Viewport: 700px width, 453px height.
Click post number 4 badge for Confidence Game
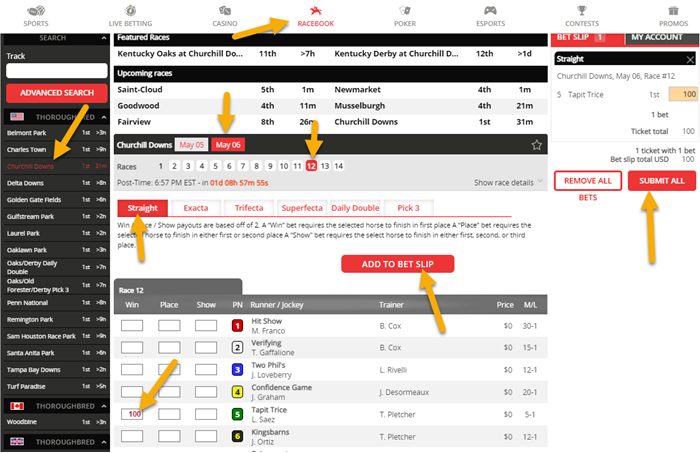coord(238,392)
